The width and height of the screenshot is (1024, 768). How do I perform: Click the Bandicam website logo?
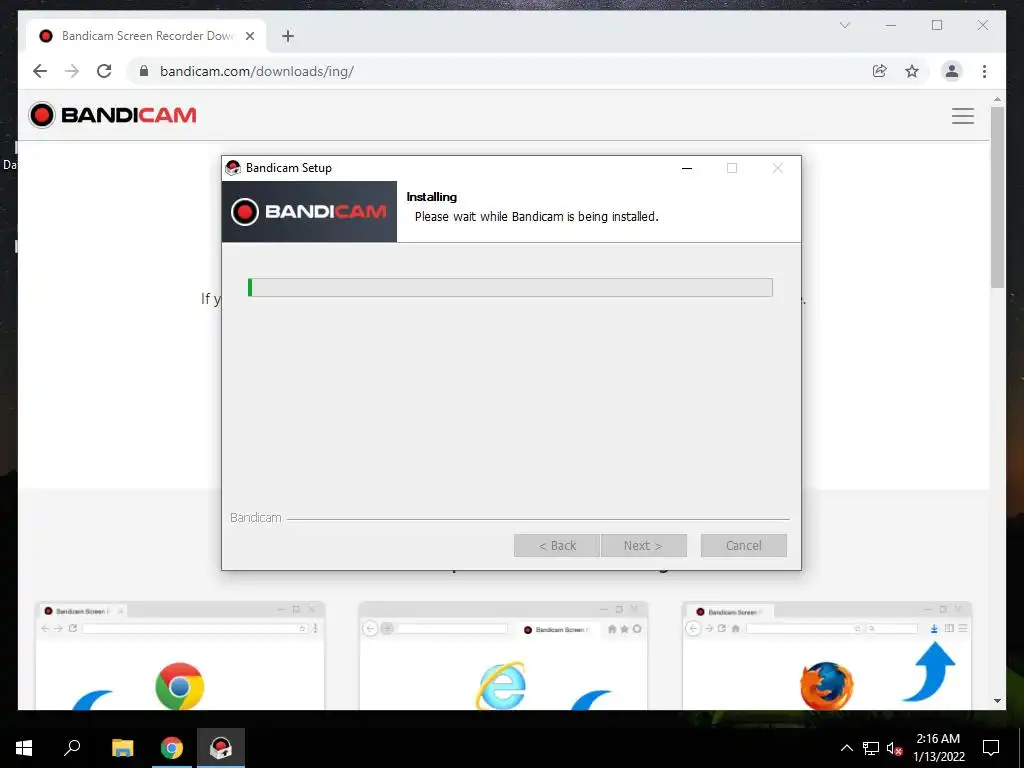(x=112, y=115)
